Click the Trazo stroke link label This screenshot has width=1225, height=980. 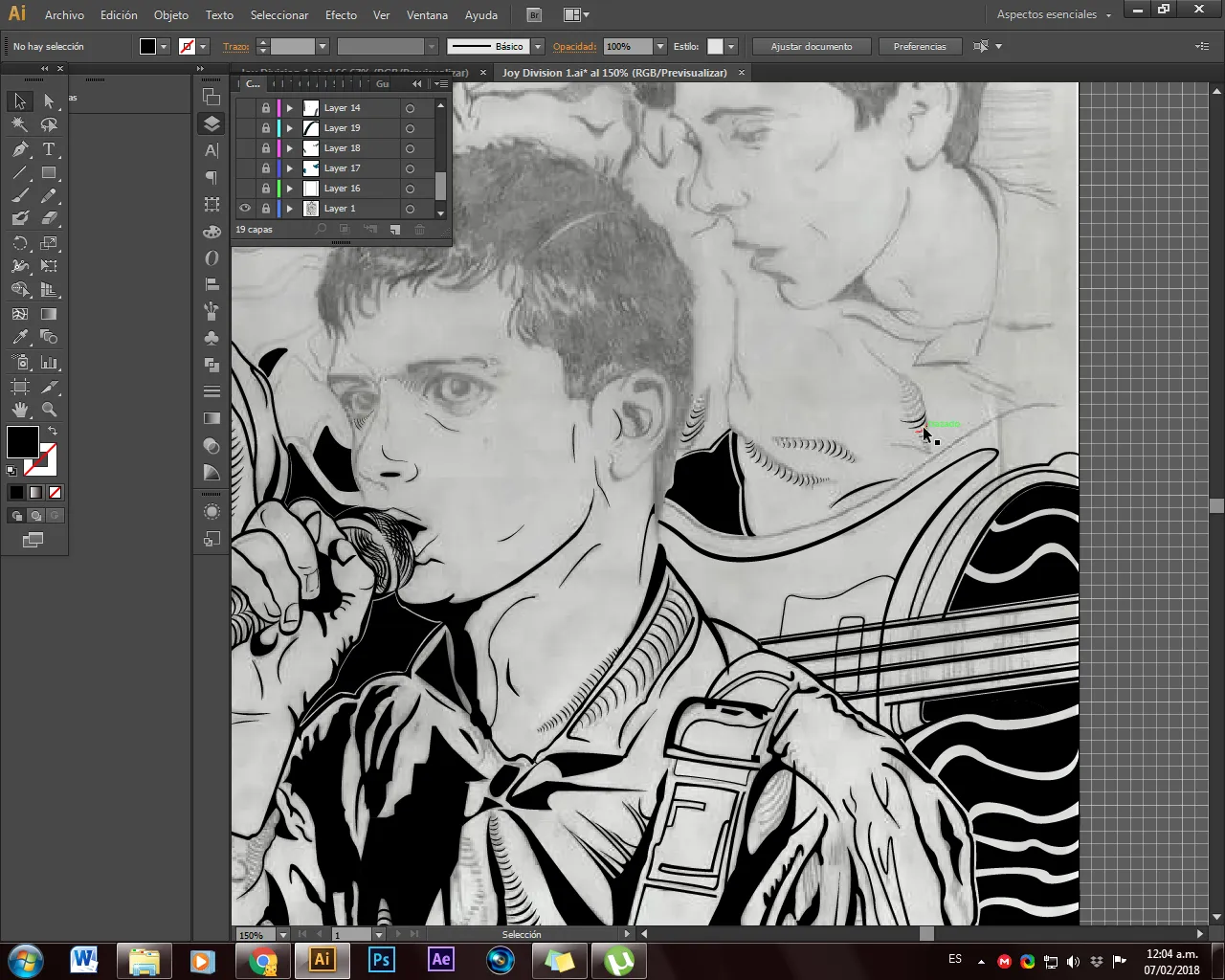(236, 46)
